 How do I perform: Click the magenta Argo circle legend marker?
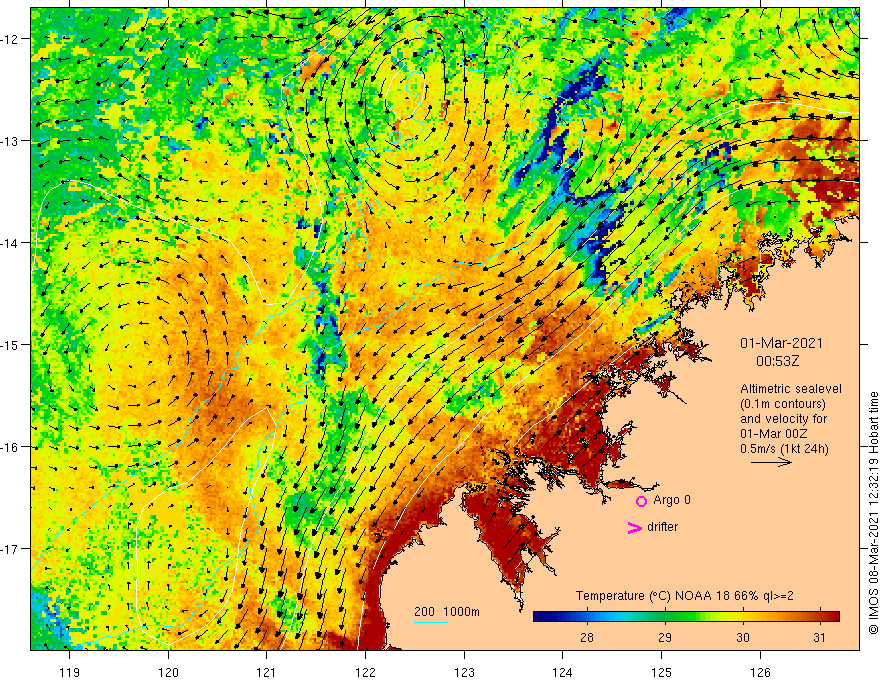pyautogui.click(x=641, y=501)
